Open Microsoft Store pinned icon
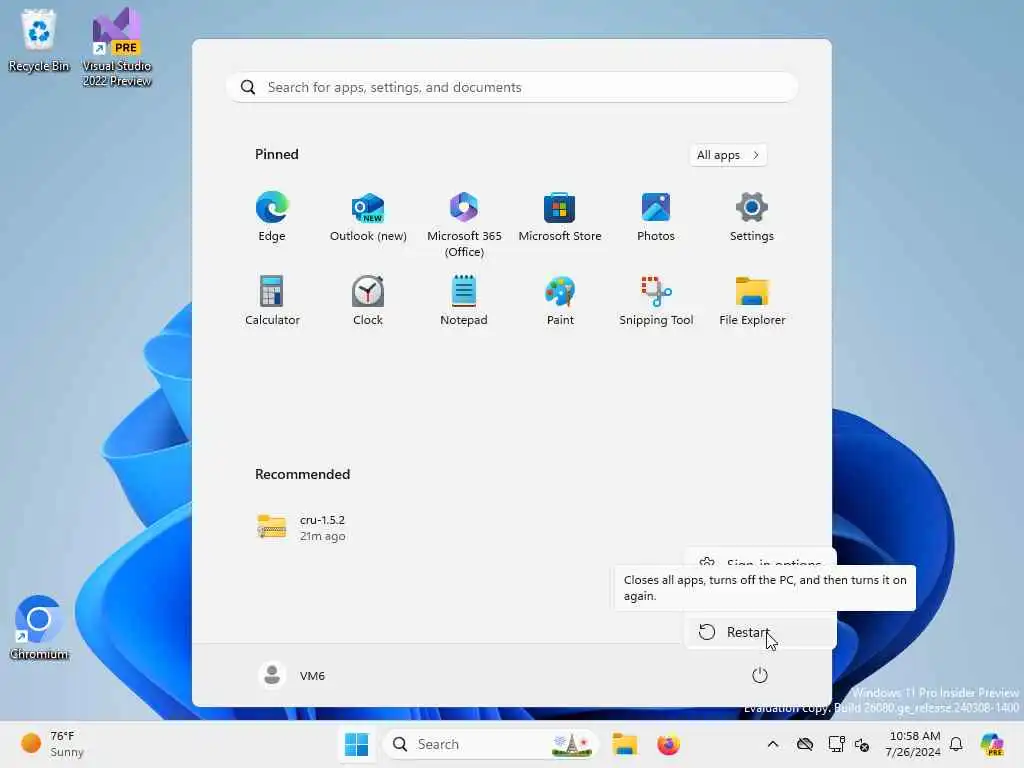Viewport: 1024px width, 768px height. click(560, 217)
